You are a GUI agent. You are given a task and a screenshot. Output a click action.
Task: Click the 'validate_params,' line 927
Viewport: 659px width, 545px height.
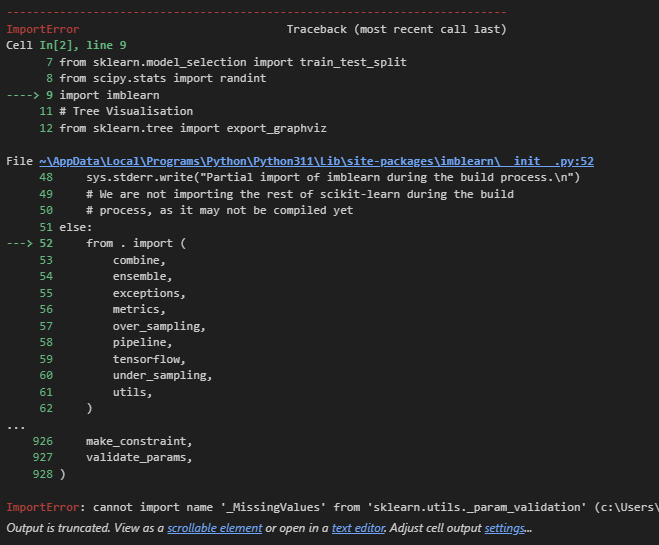tap(139, 457)
